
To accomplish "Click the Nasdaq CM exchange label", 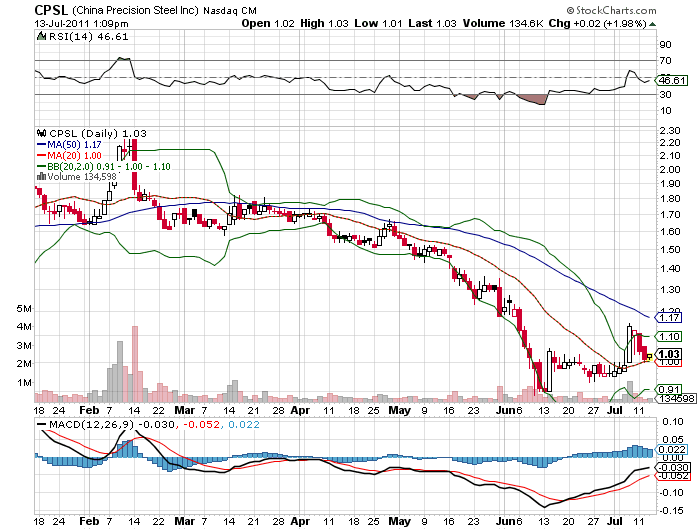I will tap(230, 11).
